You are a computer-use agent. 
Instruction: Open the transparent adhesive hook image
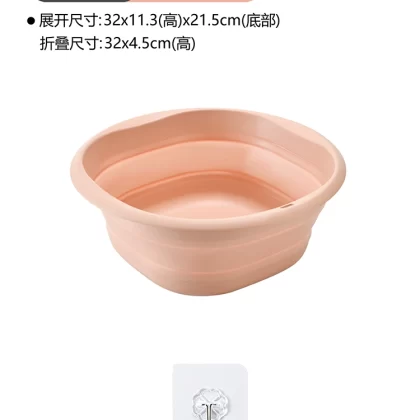point(210,392)
